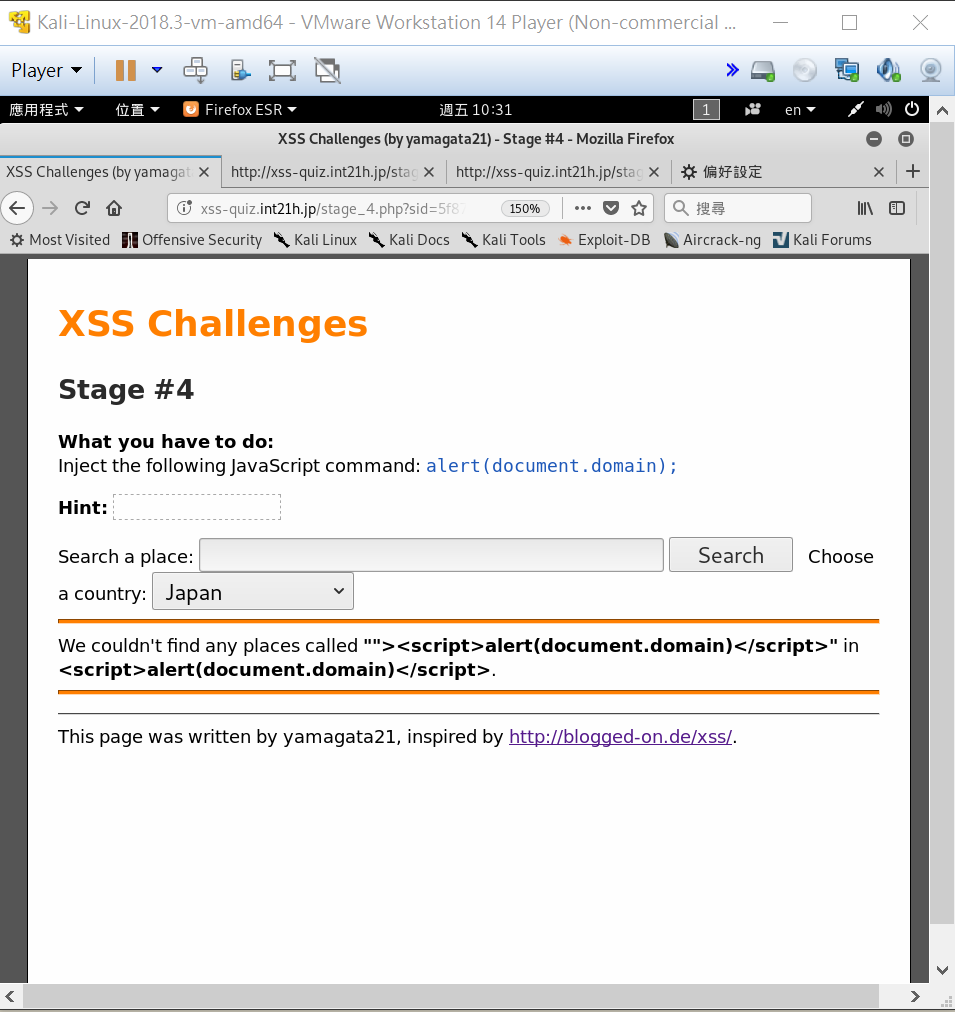Click the 搜尋 search box
The height and width of the screenshot is (1012, 955).
pos(738,208)
